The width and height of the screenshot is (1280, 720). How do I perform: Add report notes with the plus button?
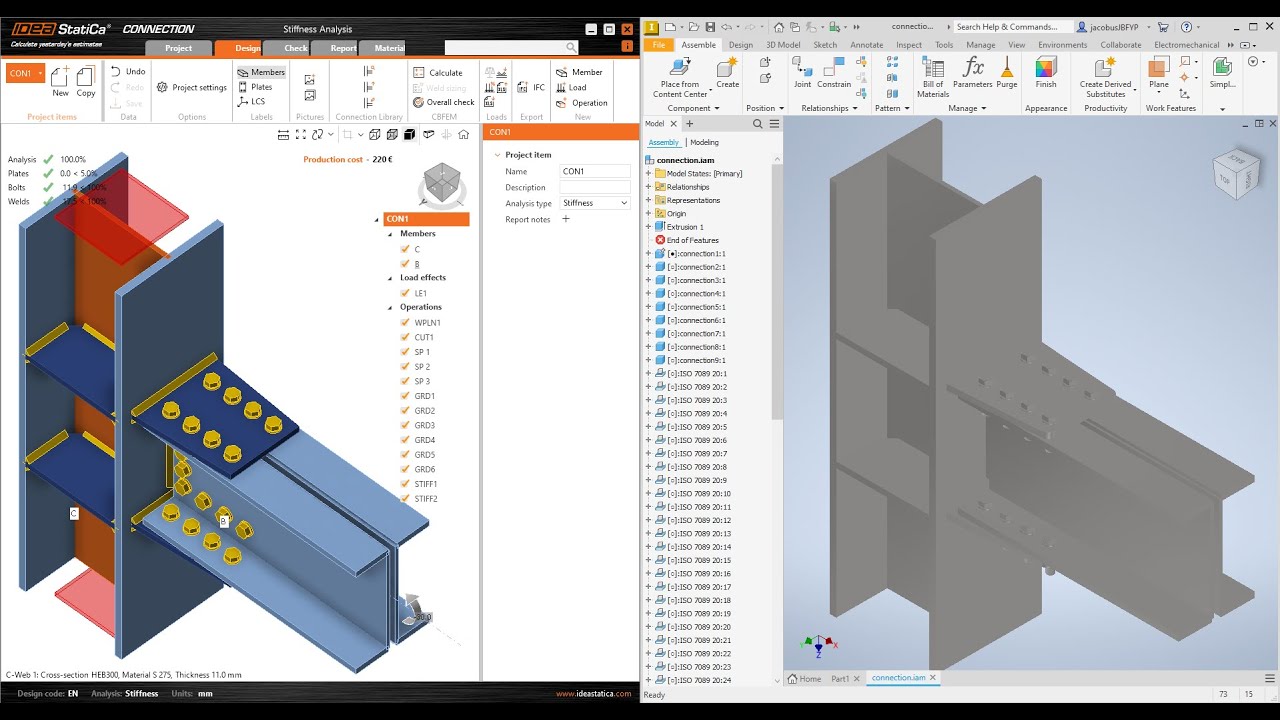(566, 219)
